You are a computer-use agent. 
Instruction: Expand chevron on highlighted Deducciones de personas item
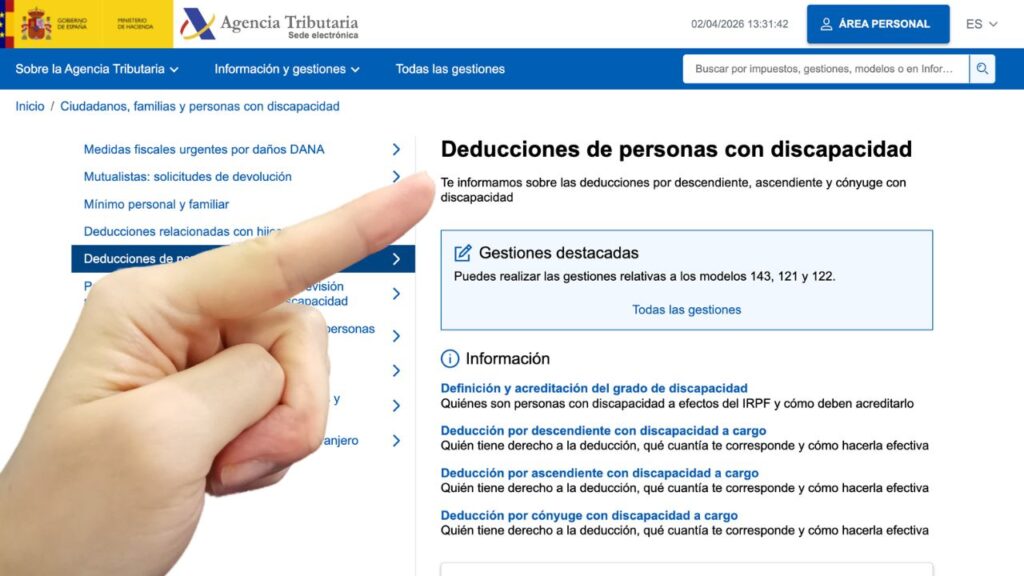click(x=396, y=259)
